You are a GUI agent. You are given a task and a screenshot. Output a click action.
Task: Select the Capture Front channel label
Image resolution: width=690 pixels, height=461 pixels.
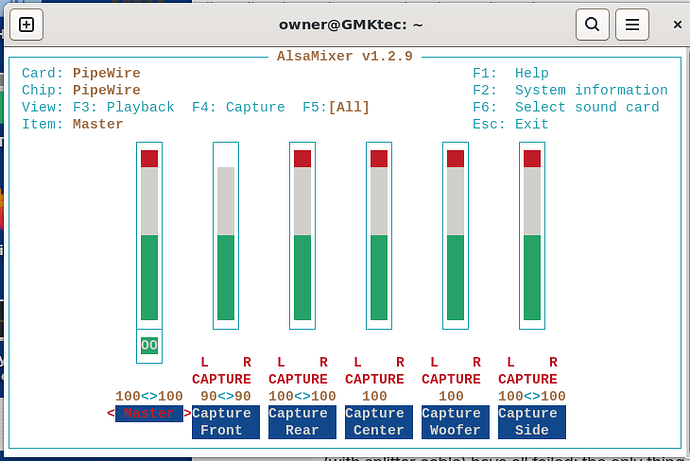click(x=226, y=422)
